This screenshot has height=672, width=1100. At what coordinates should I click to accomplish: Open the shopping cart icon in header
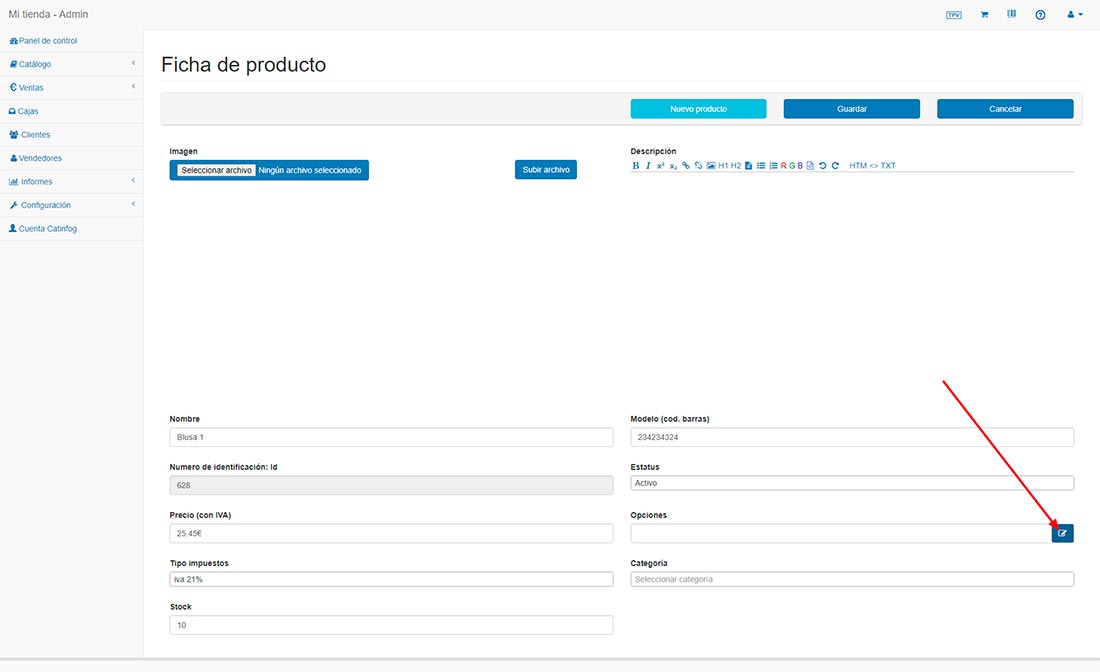pyautogui.click(x=984, y=15)
